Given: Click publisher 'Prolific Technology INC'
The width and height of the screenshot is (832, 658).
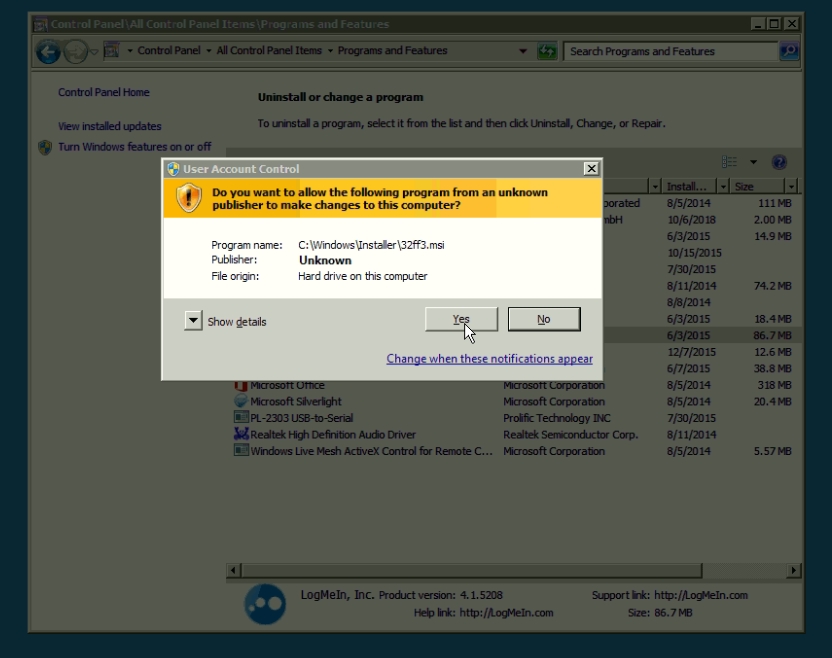Looking at the screenshot, I should click(x=557, y=418).
